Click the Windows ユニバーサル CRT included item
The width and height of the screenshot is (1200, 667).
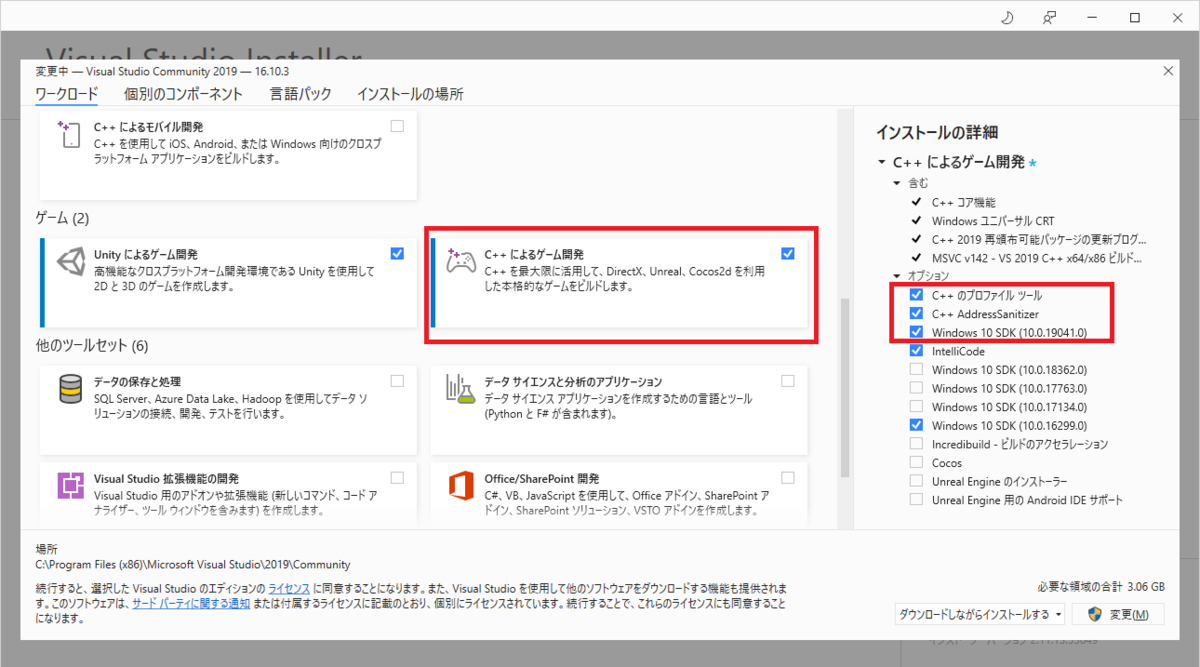[992, 221]
